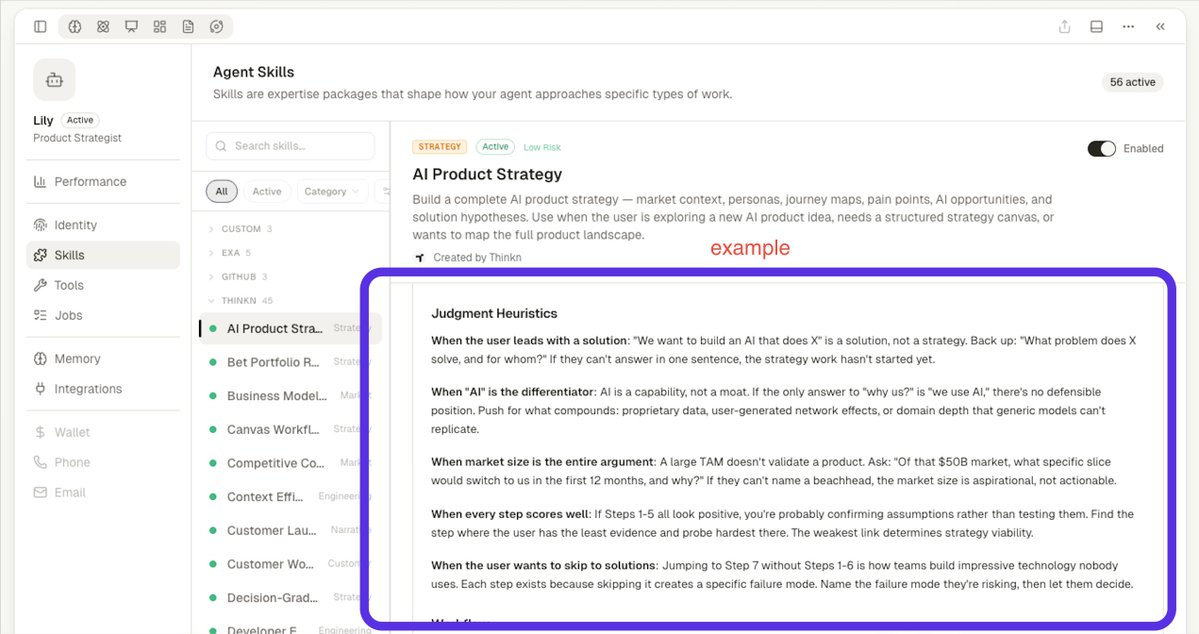Viewport: 1199px width, 634px height.
Task: Select the All filter pill
Action: click(221, 191)
